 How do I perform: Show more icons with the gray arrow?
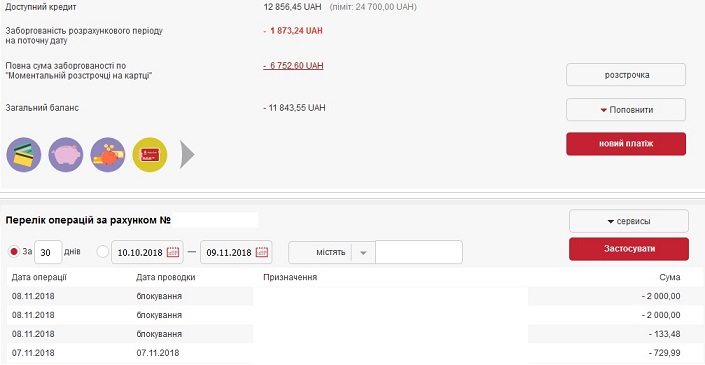pyautogui.click(x=187, y=155)
